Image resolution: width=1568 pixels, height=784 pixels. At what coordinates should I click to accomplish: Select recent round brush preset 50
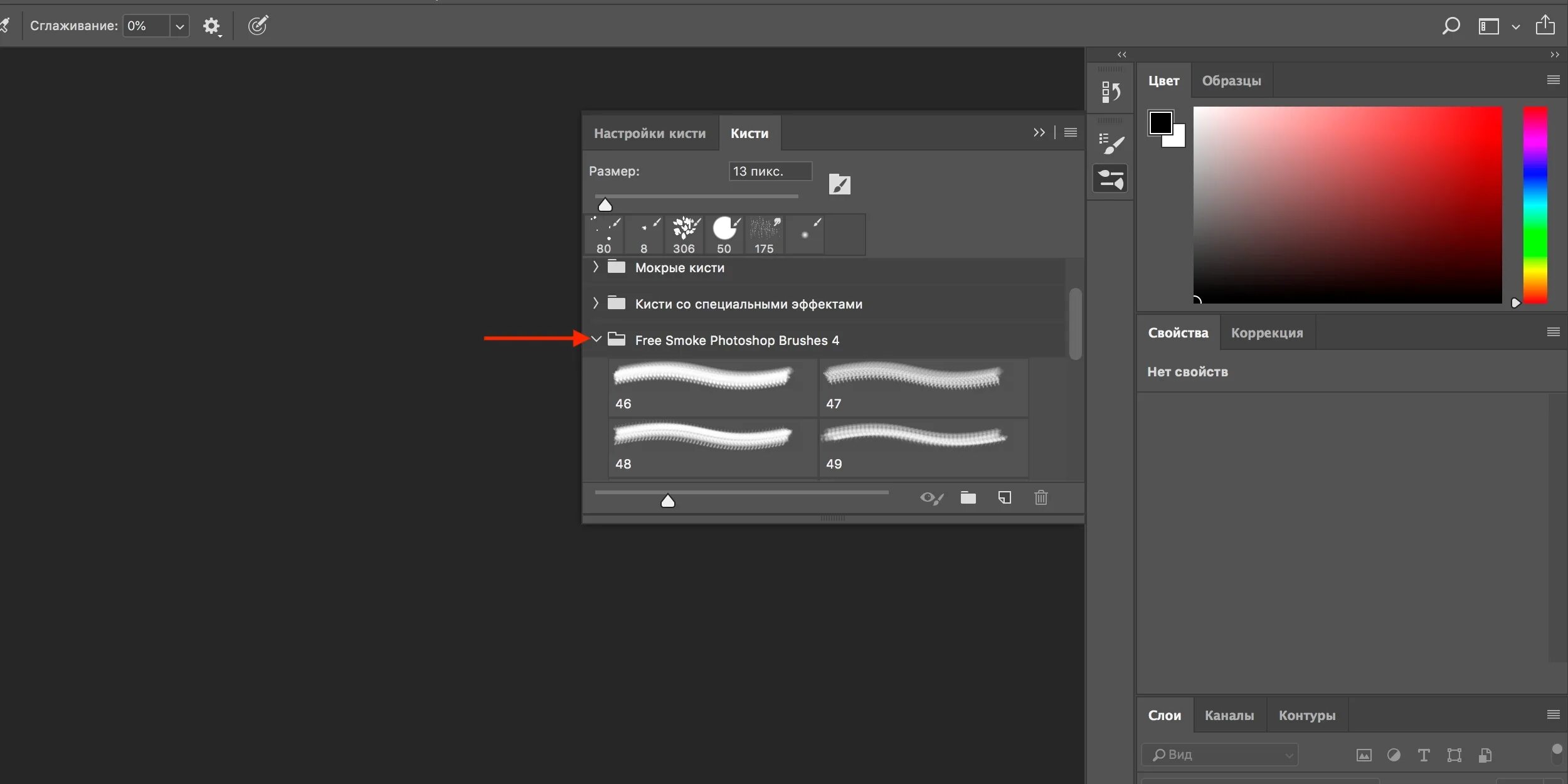coord(724,235)
